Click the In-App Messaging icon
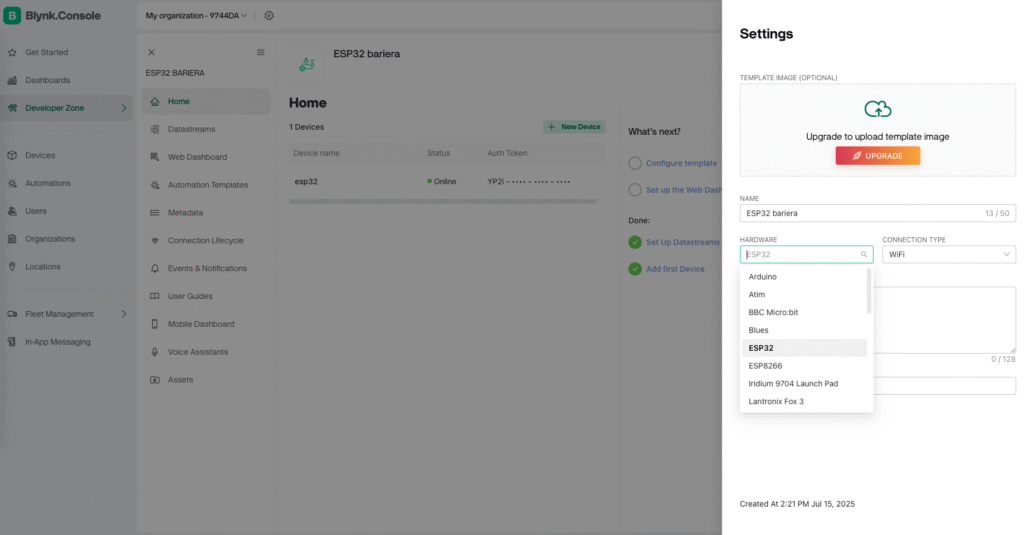Image resolution: width=1024 pixels, height=535 pixels. click(x=12, y=342)
